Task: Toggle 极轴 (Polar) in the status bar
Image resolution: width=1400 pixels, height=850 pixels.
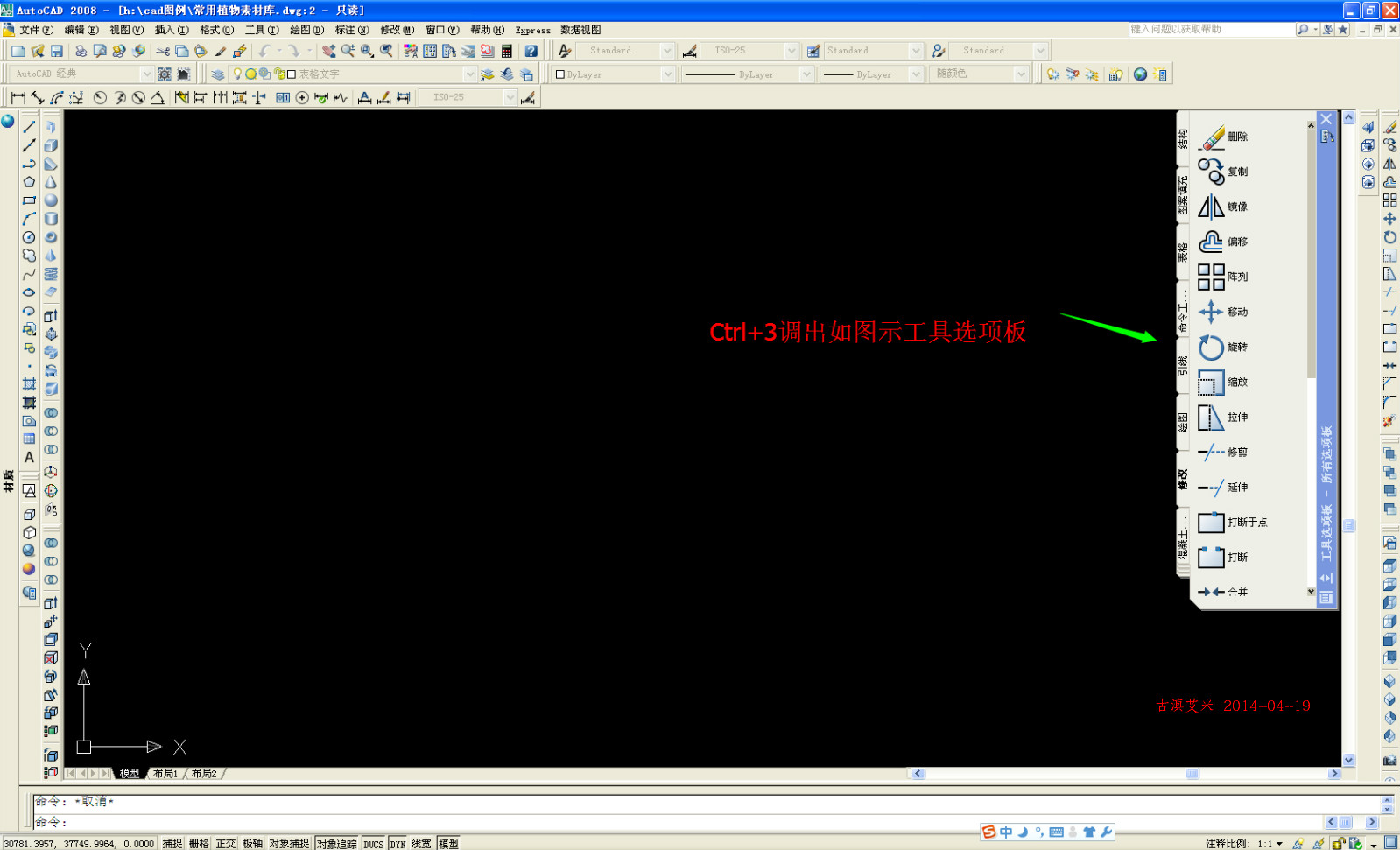Action: point(253,844)
